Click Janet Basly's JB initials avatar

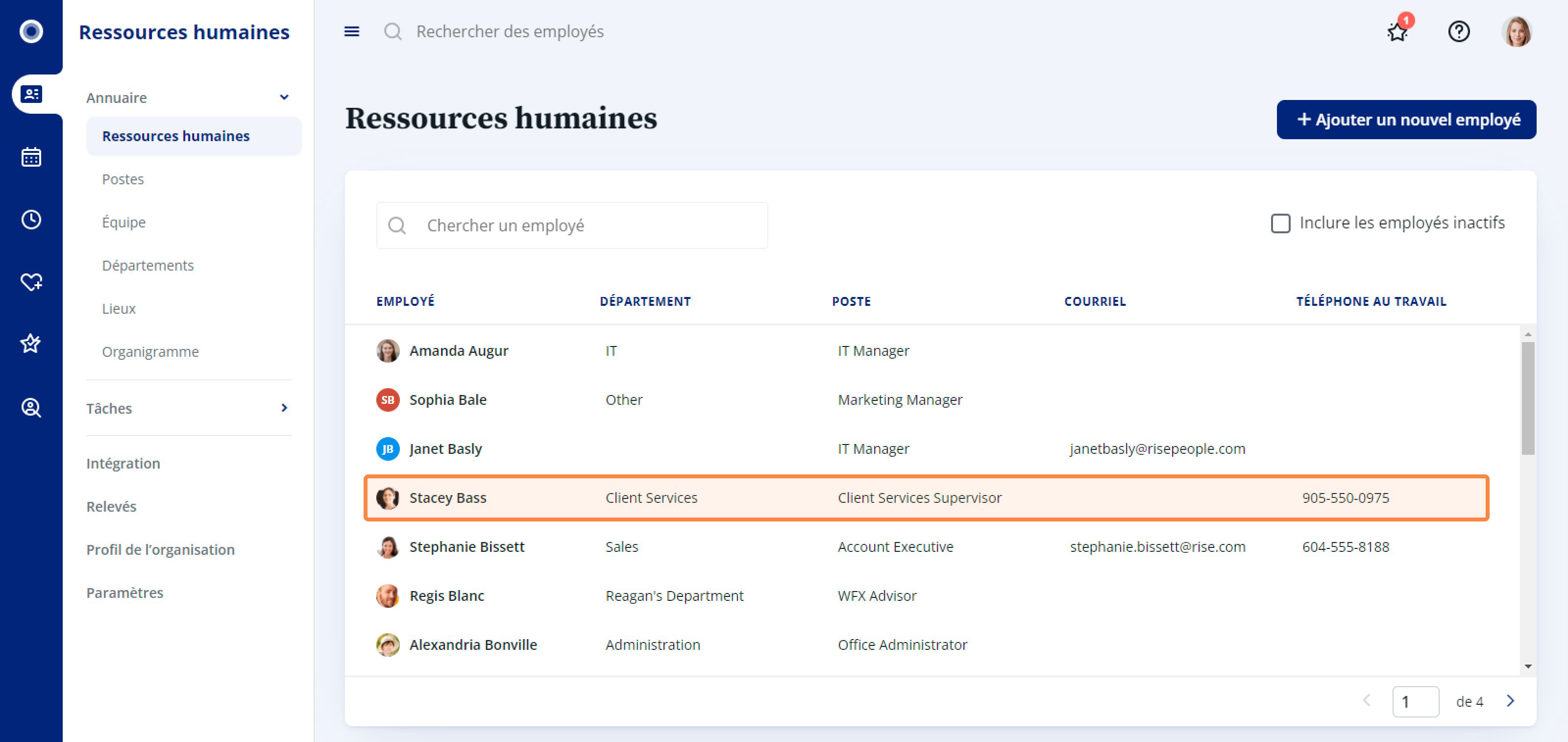(x=388, y=449)
